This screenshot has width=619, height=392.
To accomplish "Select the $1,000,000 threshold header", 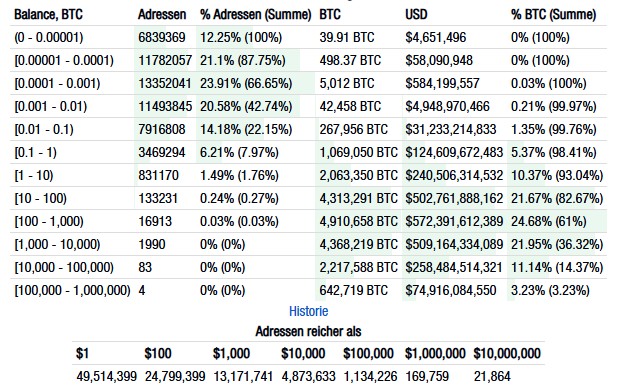I will tap(435, 353).
